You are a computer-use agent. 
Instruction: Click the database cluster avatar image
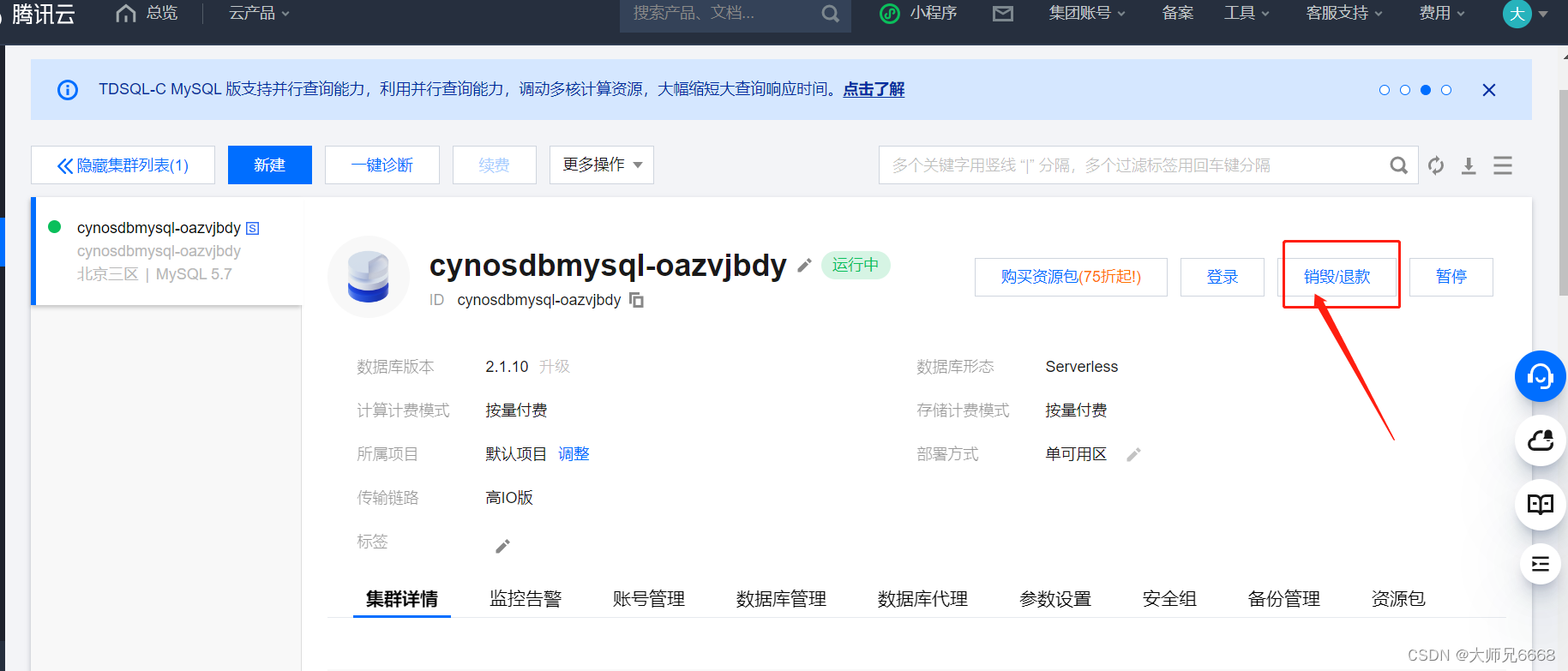369,277
